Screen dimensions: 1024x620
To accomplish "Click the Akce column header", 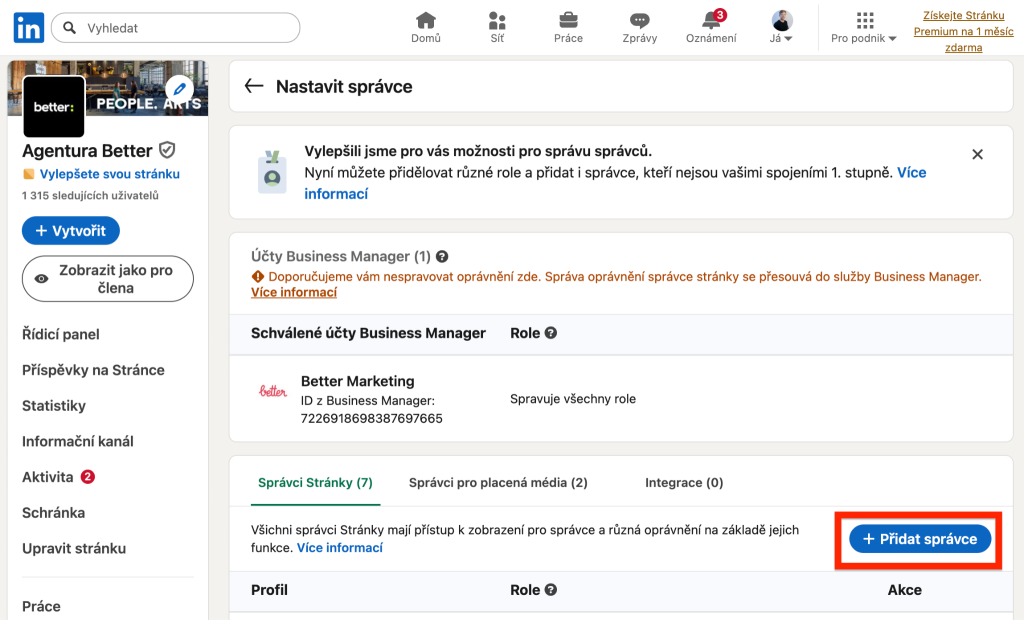I will pos(904,590).
